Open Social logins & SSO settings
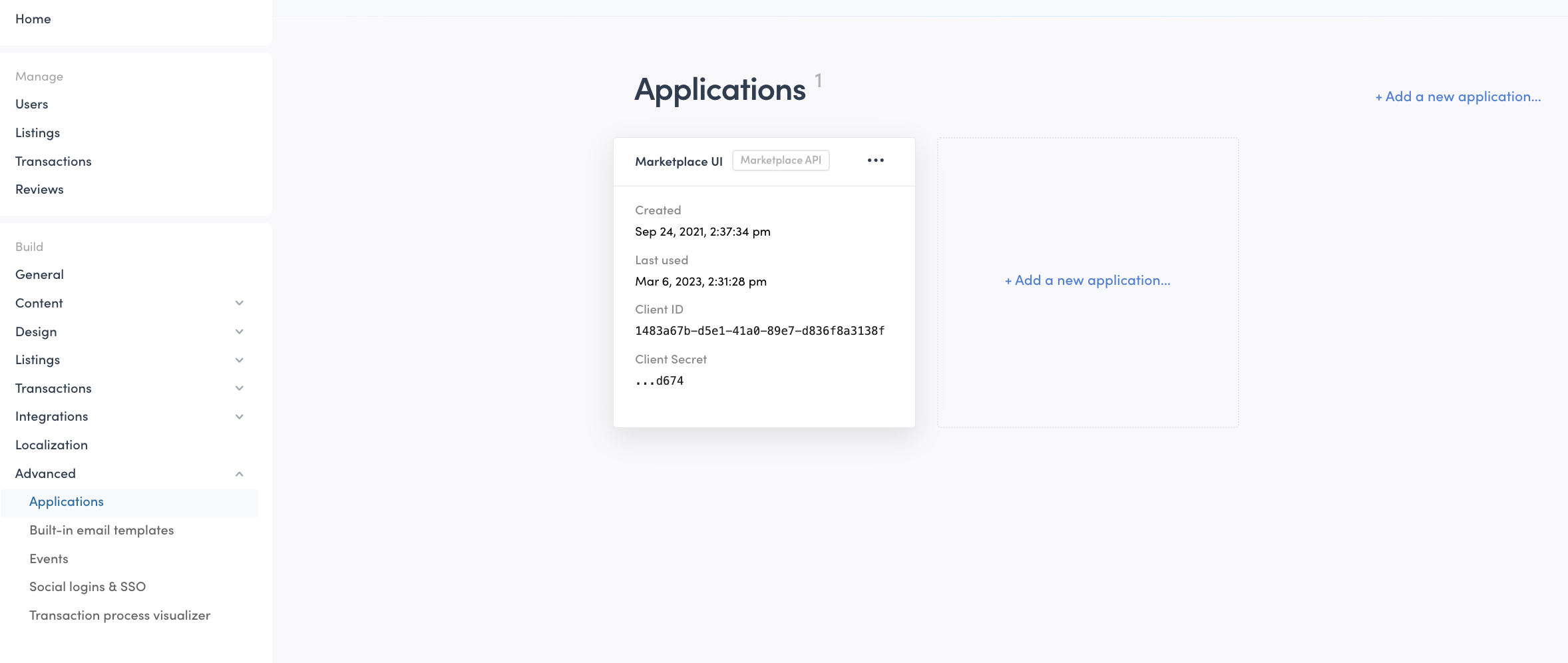This screenshot has height=663, width=1568. [x=87, y=587]
